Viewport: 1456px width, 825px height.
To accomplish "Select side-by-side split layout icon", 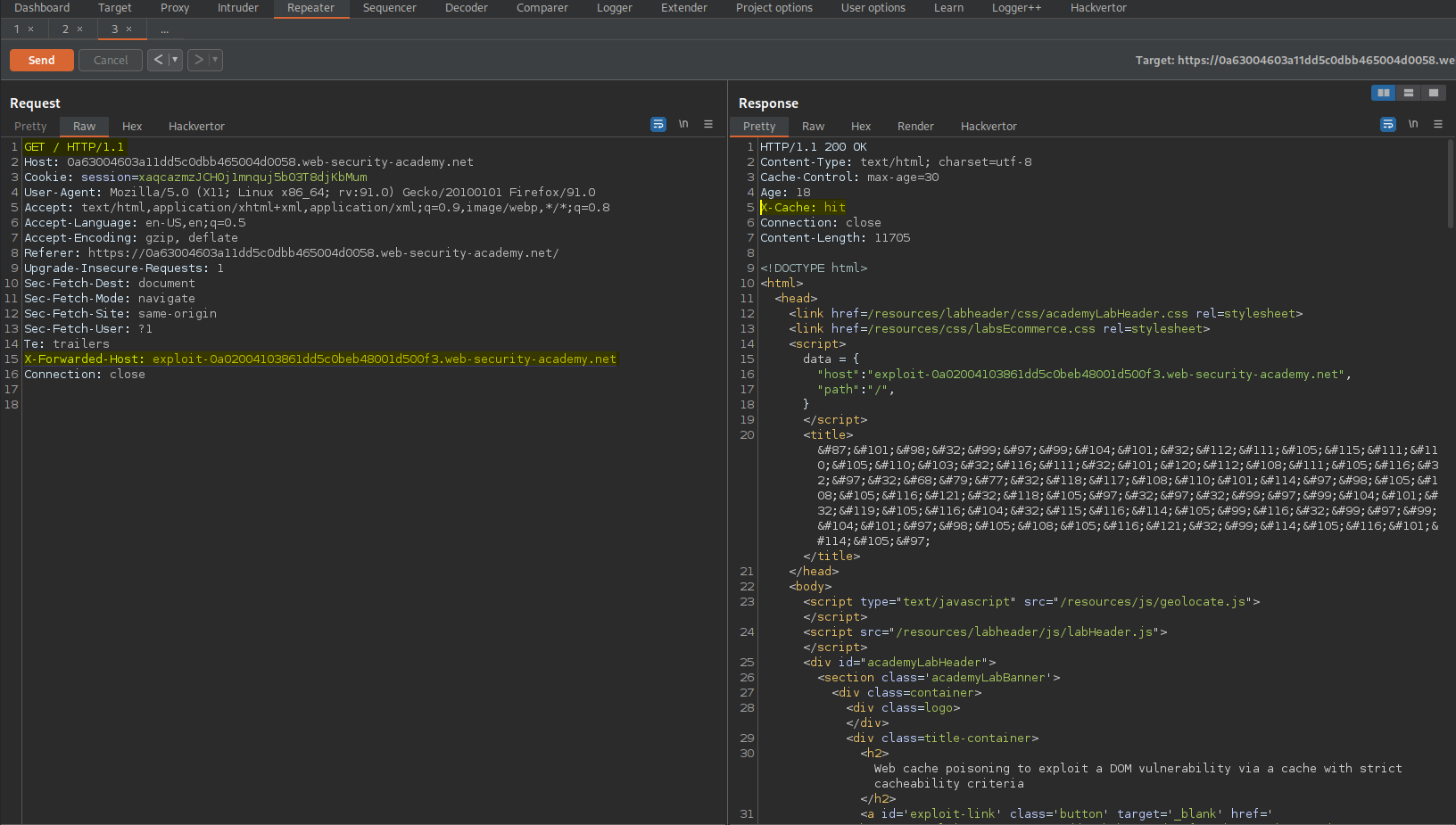I will (1383, 93).
